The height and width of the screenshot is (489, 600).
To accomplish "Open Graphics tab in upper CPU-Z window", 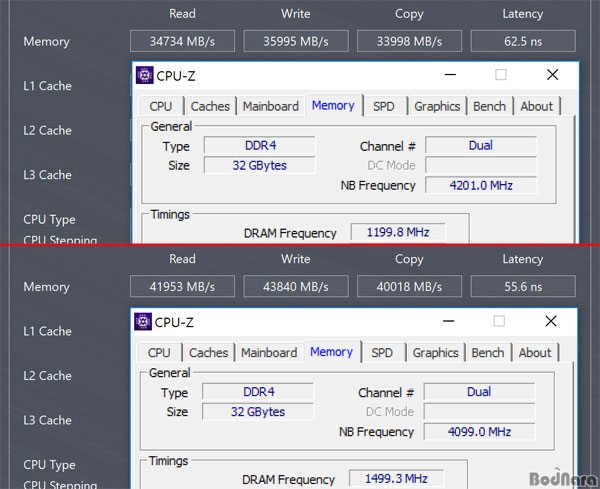I will point(437,106).
